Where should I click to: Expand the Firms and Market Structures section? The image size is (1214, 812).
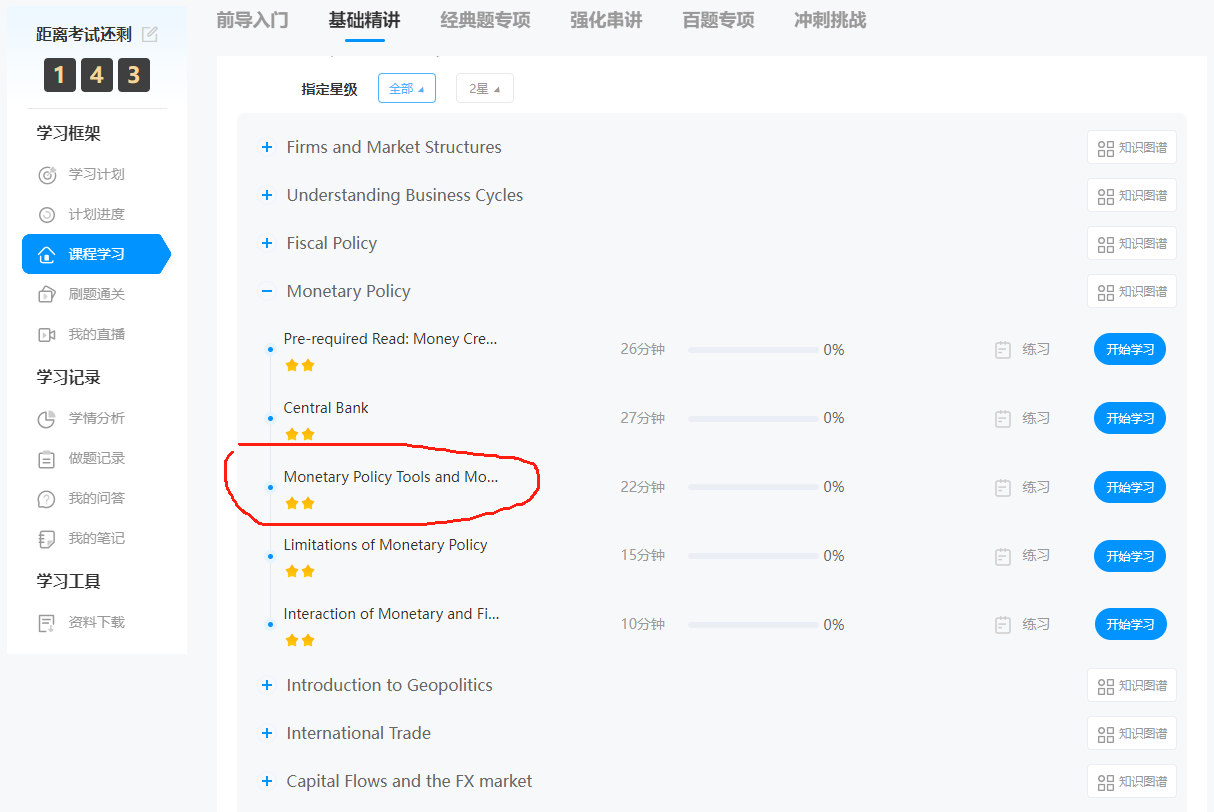[x=267, y=147]
